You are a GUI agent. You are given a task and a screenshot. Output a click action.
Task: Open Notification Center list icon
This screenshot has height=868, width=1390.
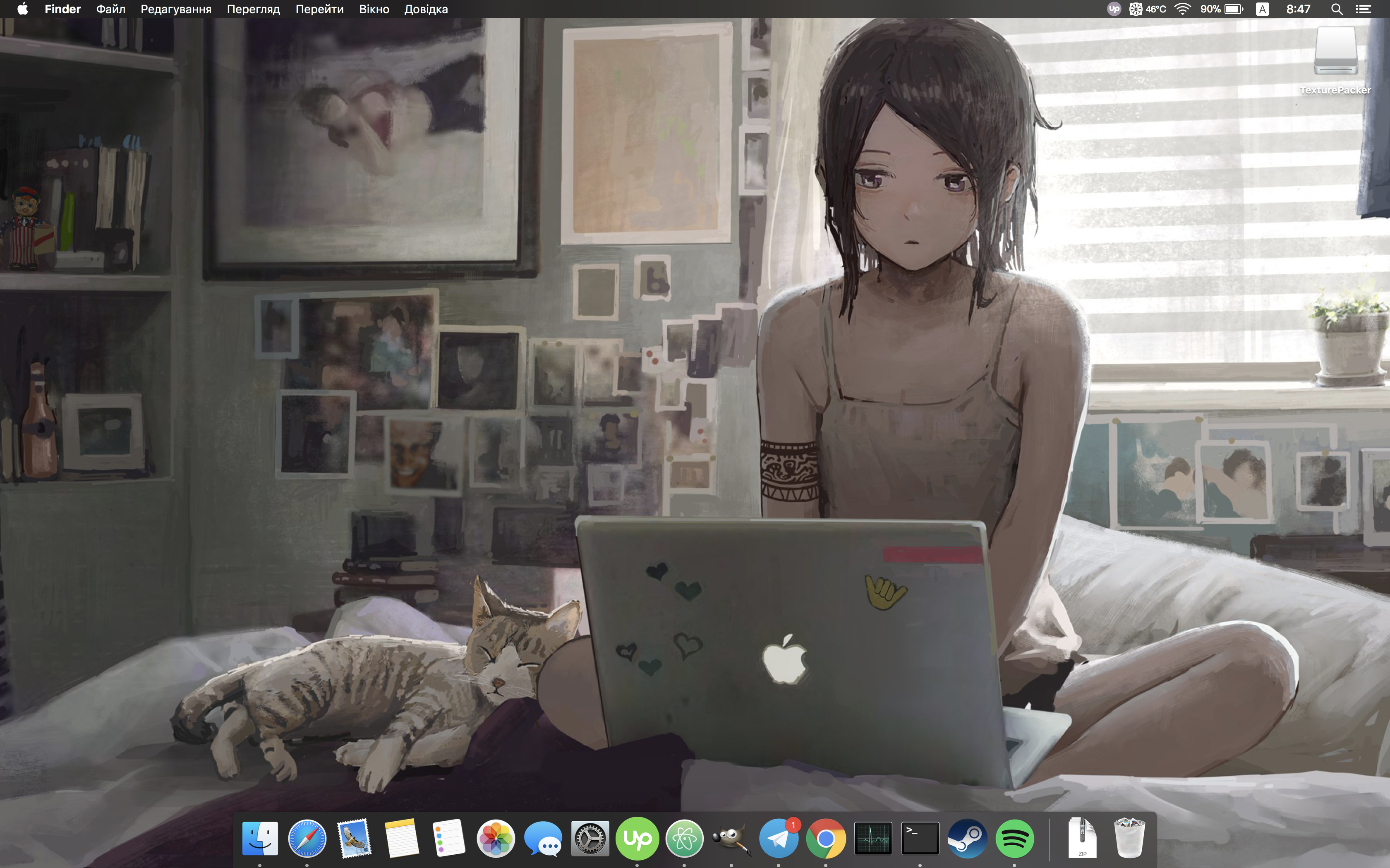[x=1364, y=9]
